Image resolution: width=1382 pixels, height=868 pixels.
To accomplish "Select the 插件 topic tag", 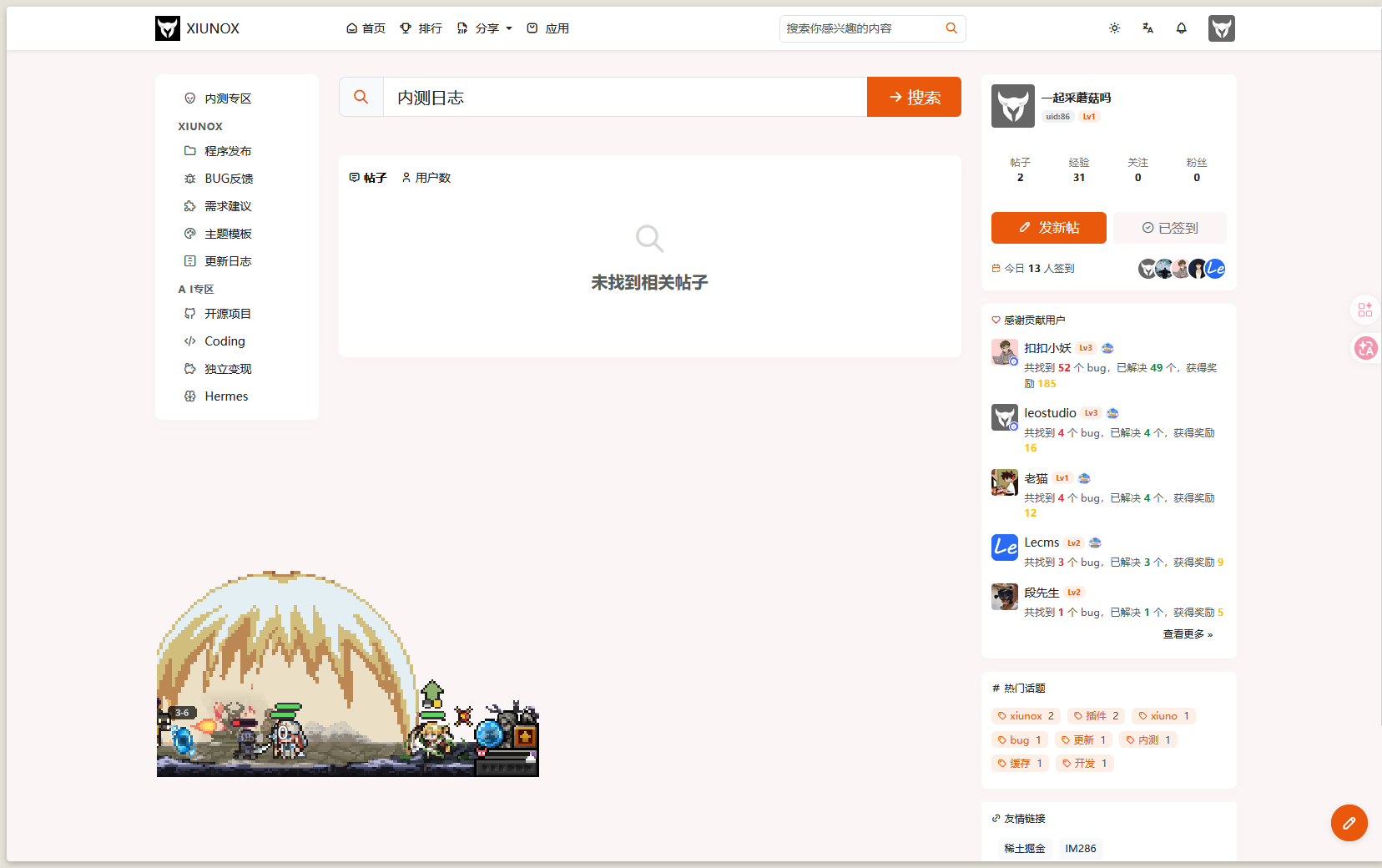I will click(1097, 716).
